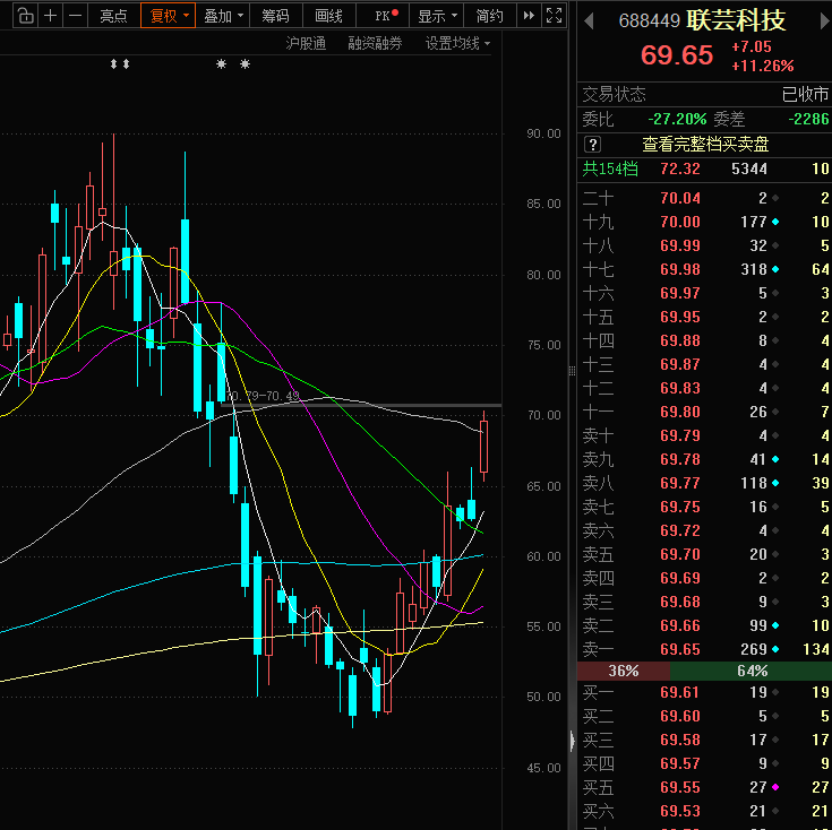Click cyan diamond beside 十九 volume 177
This screenshot has height=830, width=832.
pos(775,222)
